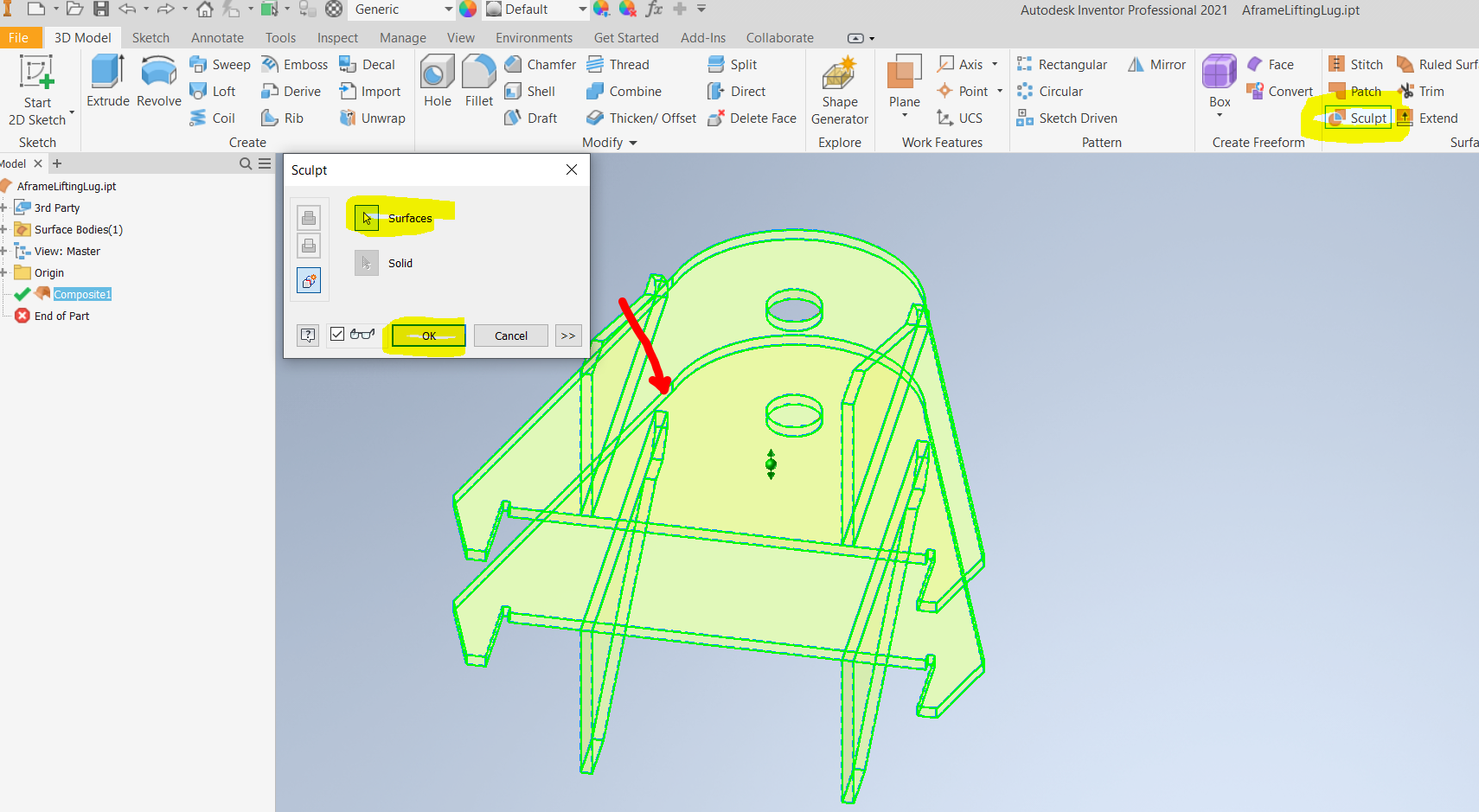Switch to Solid mode in the Sculpt dialog
Viewport: 1479px width, 812px height.
[x=366, y=262]
